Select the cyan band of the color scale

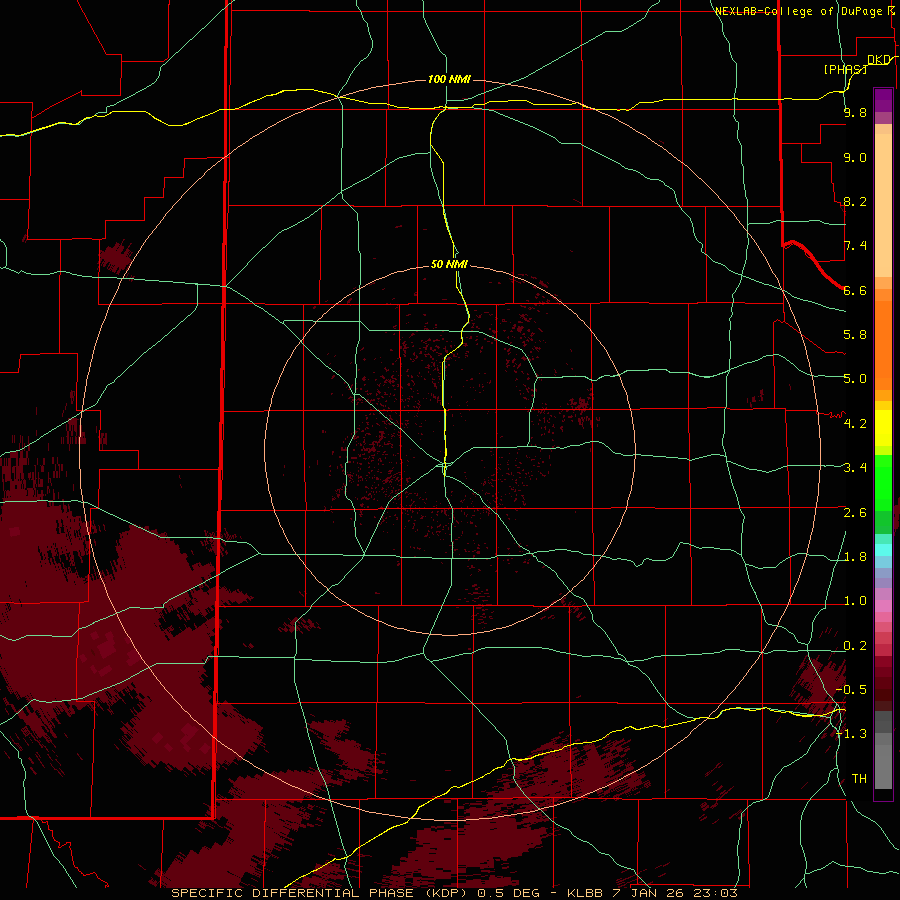[883, 550]
